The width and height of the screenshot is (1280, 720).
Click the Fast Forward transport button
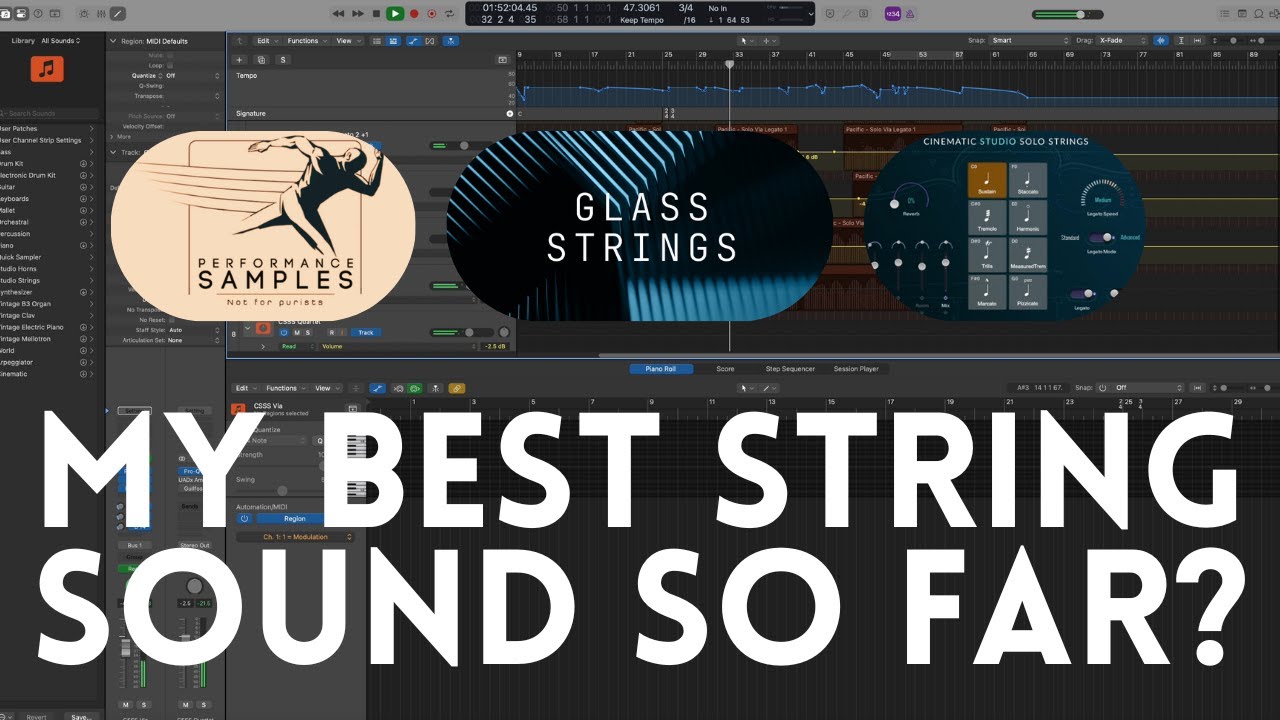click(358, 14)
